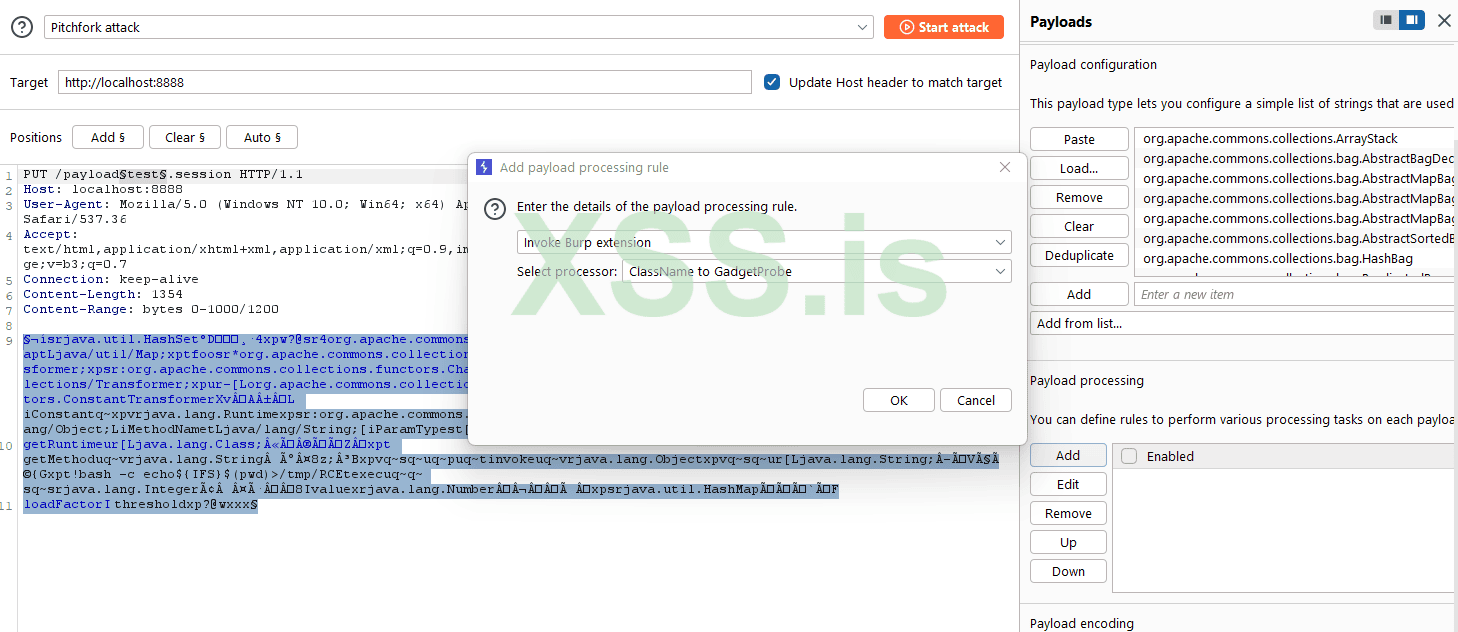Screen dimensions: 1458x632
Task: Switch Payloads panel to left layout icon
Action: 1386,20
